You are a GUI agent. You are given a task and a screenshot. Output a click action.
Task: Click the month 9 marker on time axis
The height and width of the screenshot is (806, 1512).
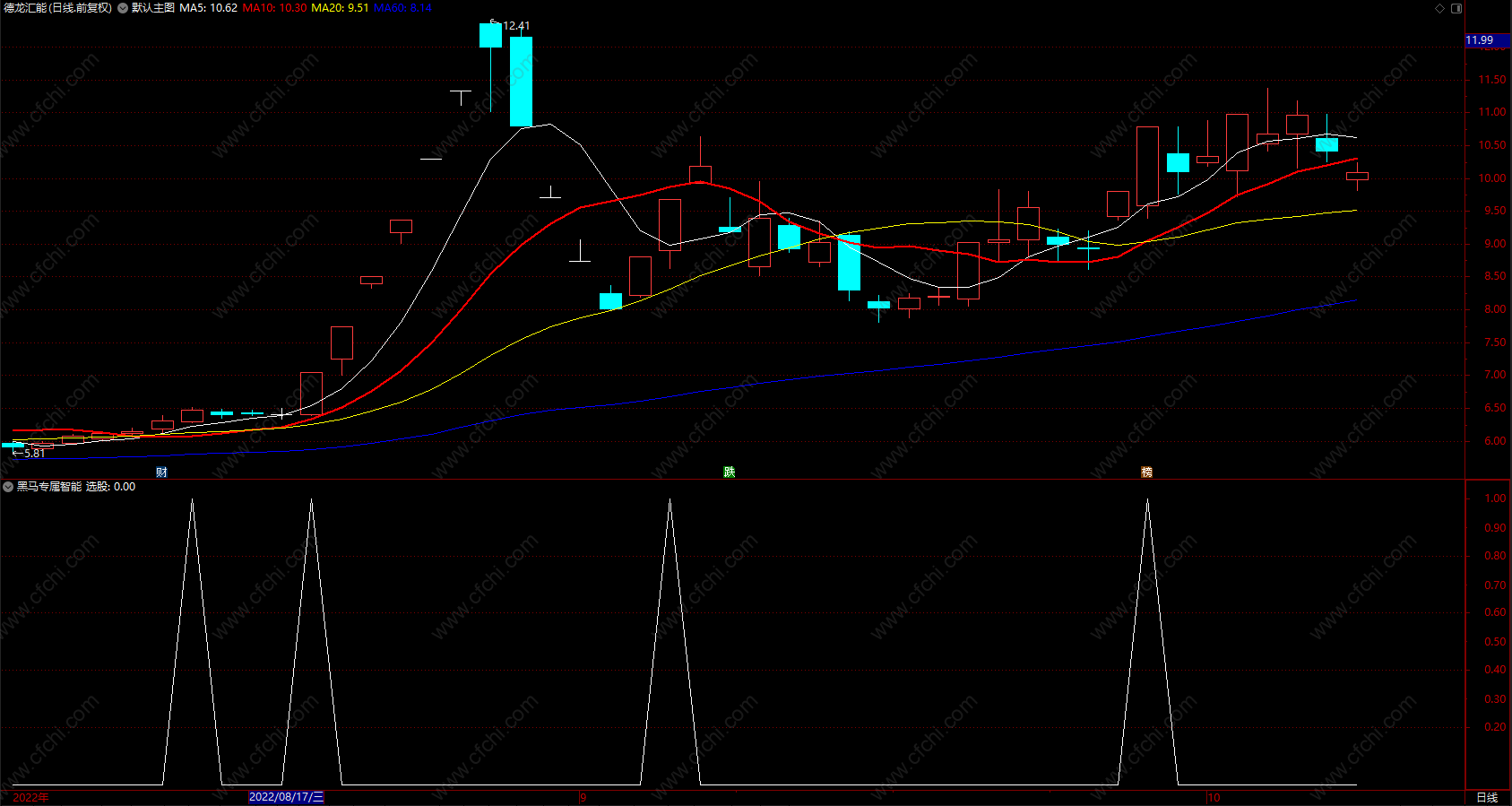[583, 798]
